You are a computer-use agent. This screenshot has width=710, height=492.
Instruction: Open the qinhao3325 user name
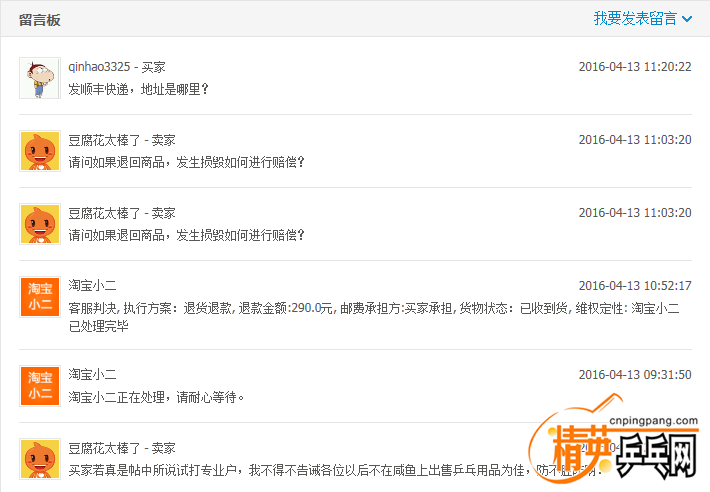tap(99, 67)
